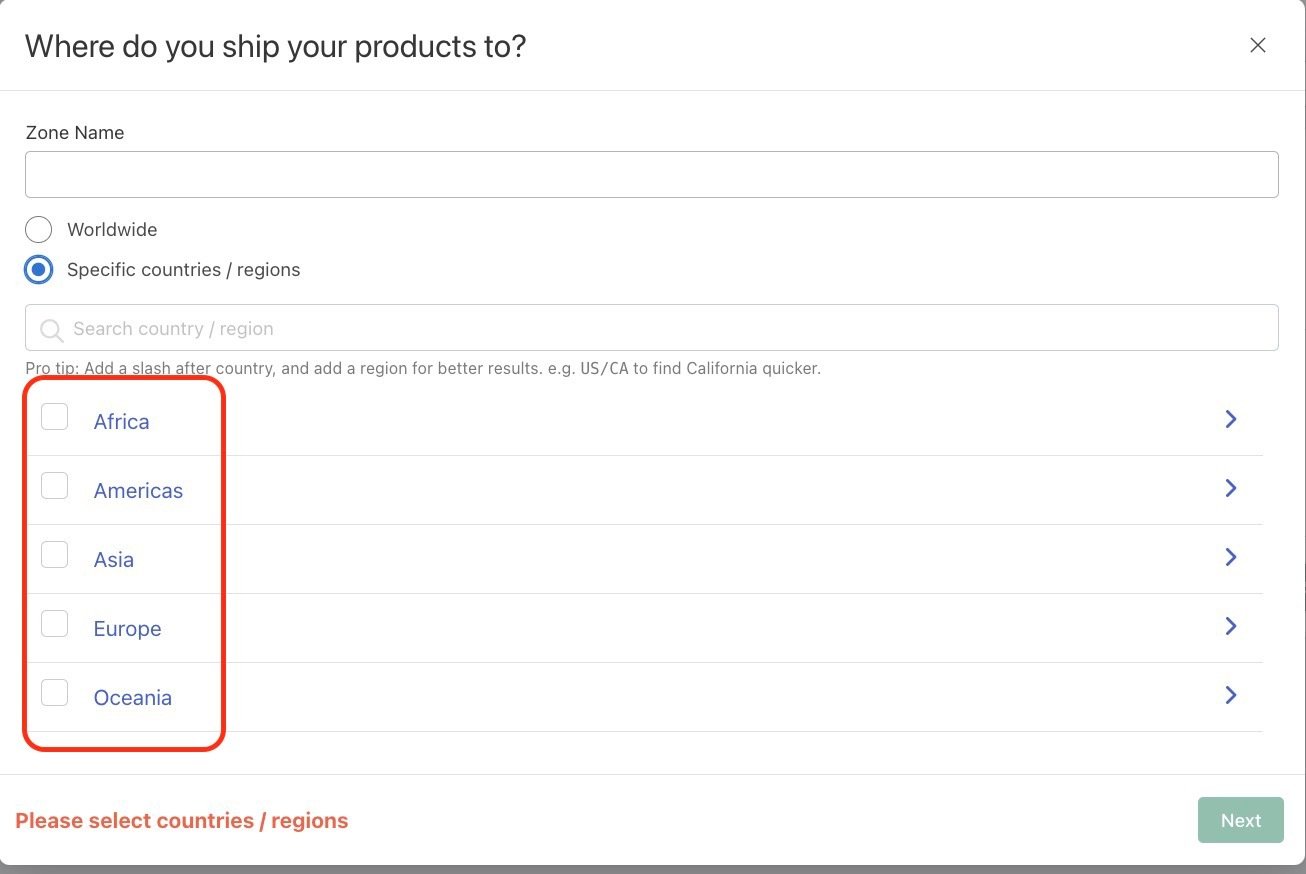Select the Worldwide radio option
Viewport: 1306px width, 874px height.
click(39, 229)
